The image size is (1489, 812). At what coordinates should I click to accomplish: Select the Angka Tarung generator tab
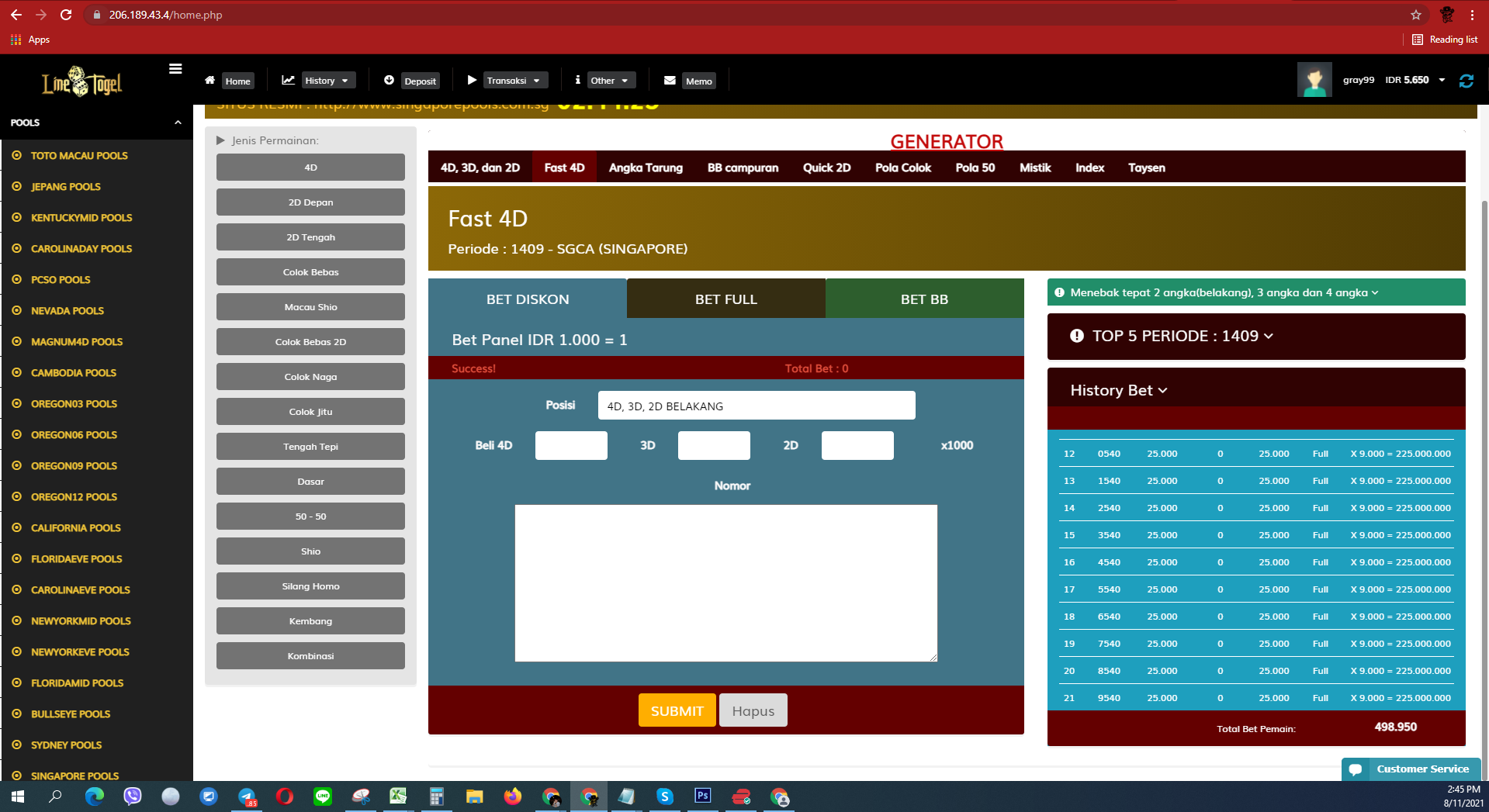coord(646,168)
